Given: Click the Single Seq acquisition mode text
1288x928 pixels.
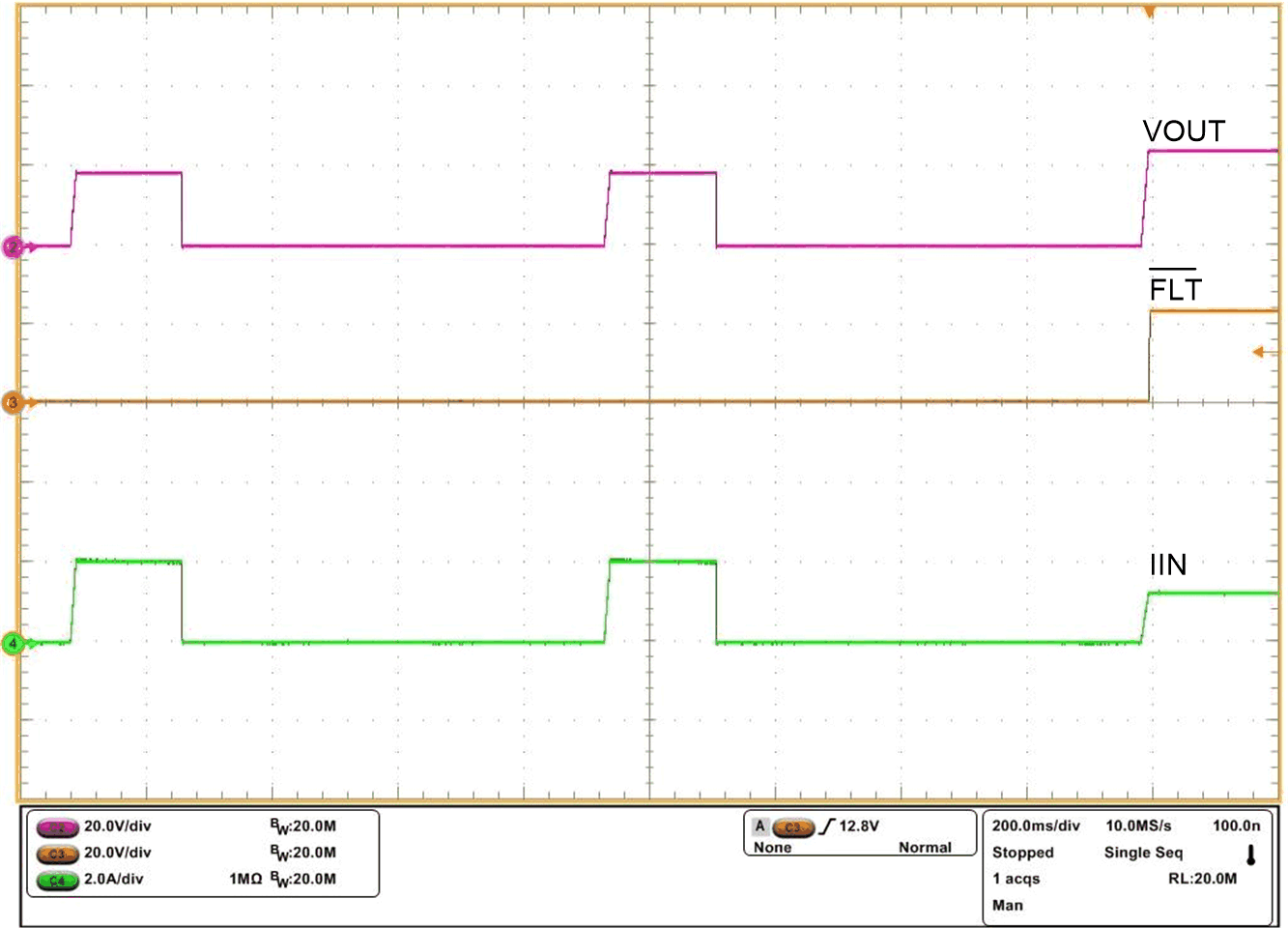Looking at the screenshot, I should coord(1144,853).
